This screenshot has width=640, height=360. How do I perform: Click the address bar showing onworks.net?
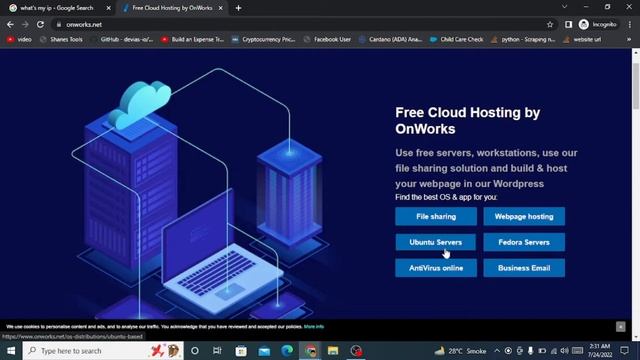pyautogui.click(x=302, y=24)
